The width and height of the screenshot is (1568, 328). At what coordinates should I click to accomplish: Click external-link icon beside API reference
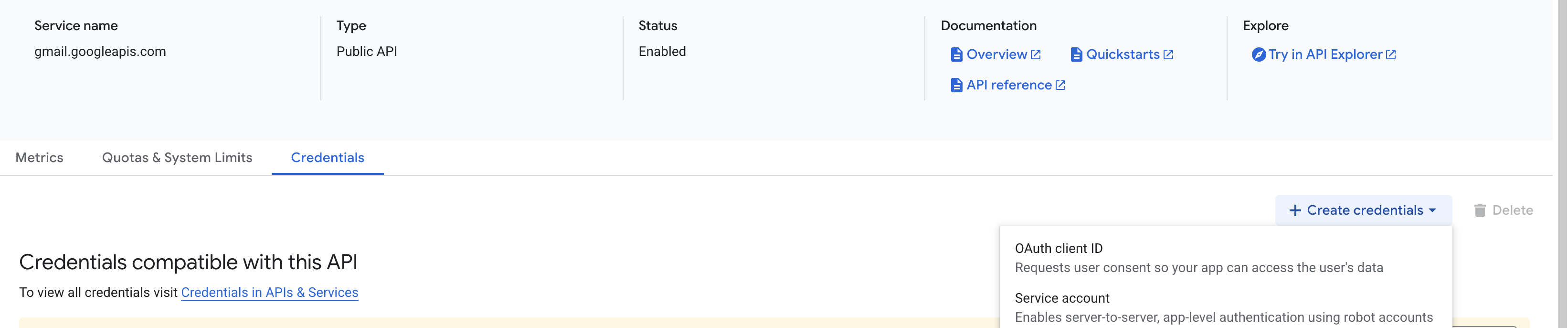tap(1060, 86)
